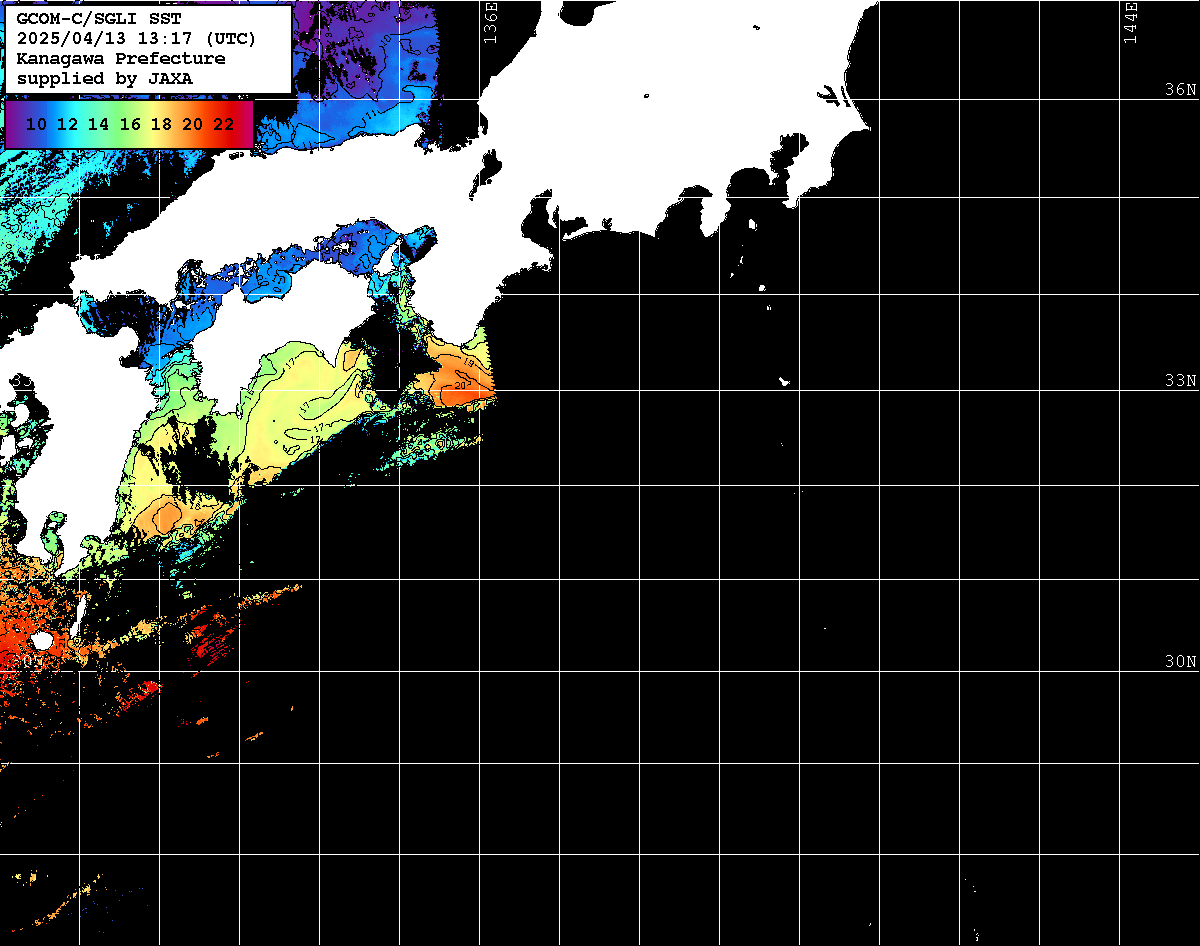Click the '20' contour label in orange water
The image size is (1200, 946).
pos(460,385)
